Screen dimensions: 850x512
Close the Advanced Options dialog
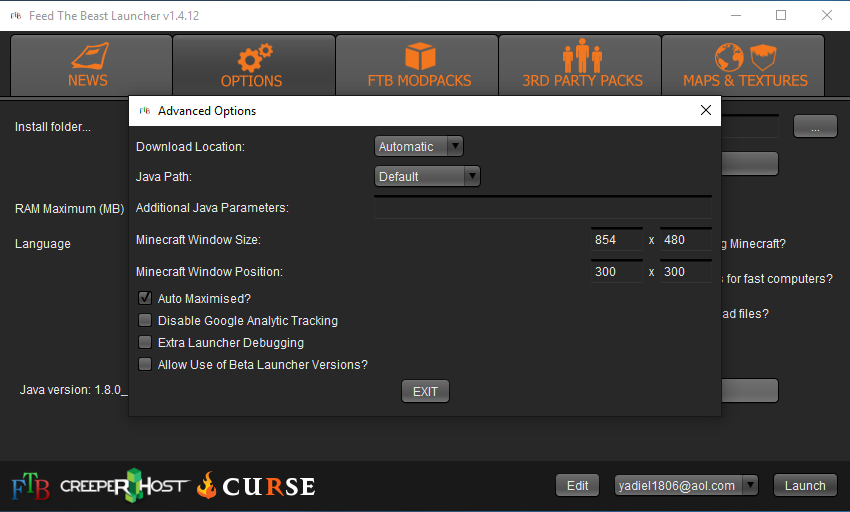pyautogui.click(x=705, y=111)
